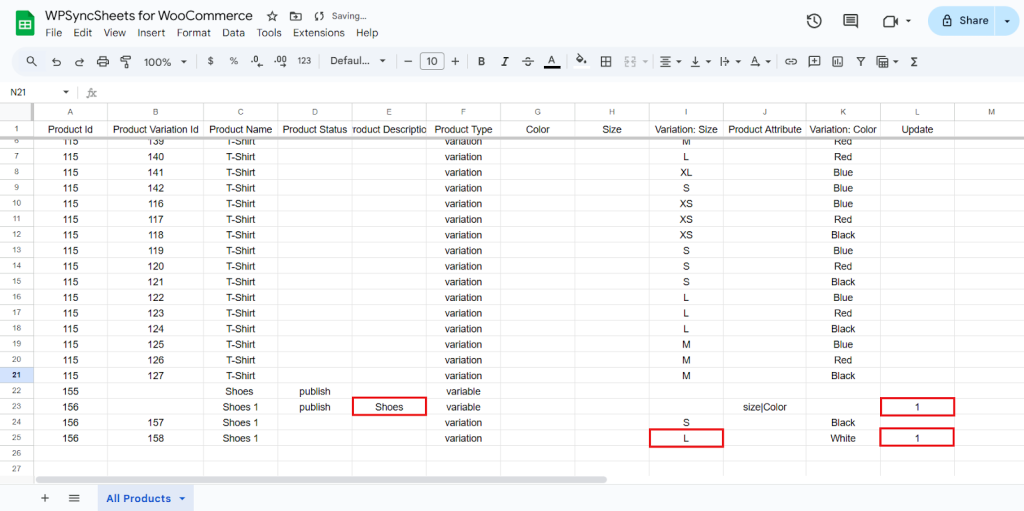1024x511 pixels.
Task: Open more number formats 123
Action: tap(304, 61)
